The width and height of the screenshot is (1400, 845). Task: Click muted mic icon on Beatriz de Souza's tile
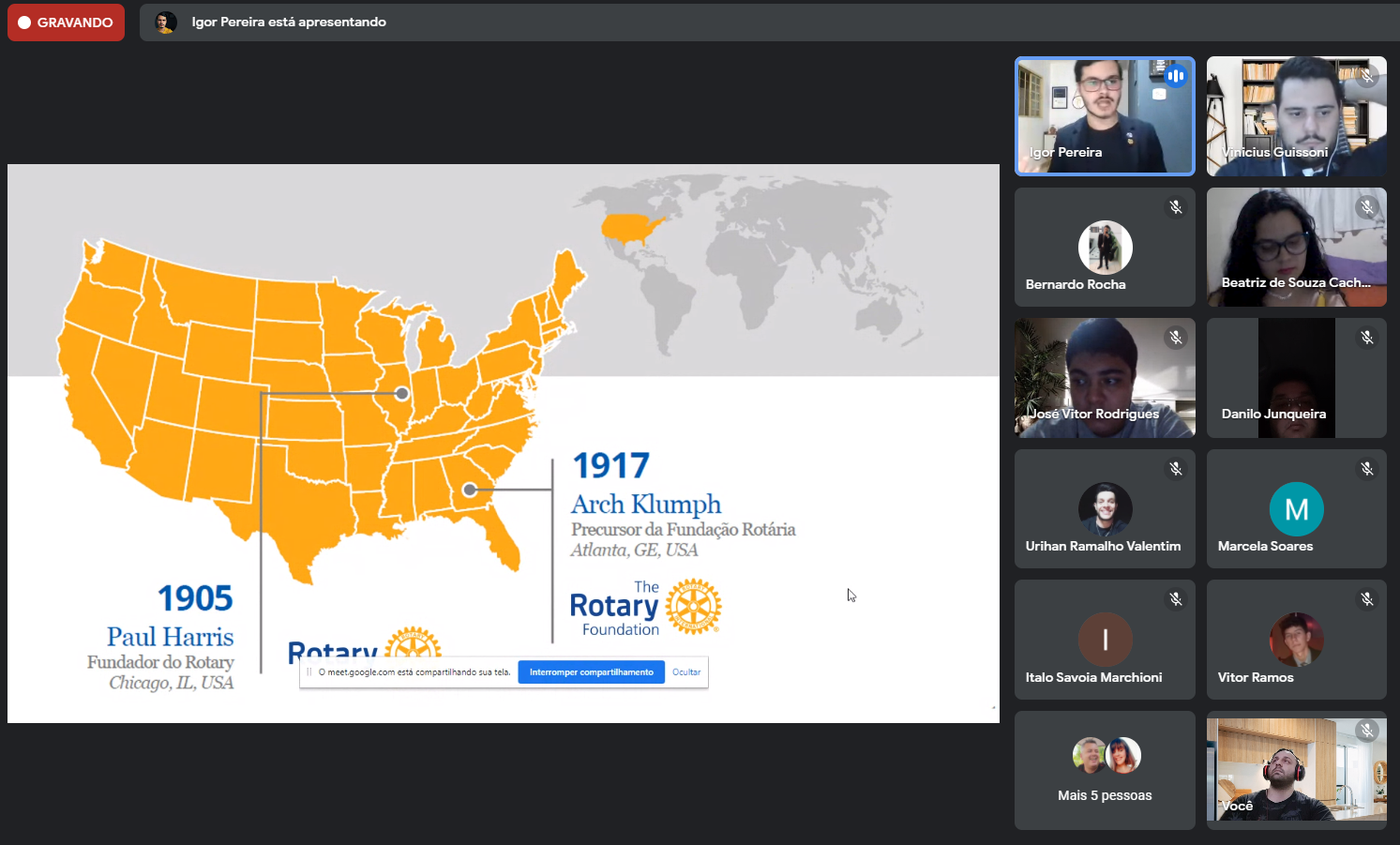coord(1367,207)
